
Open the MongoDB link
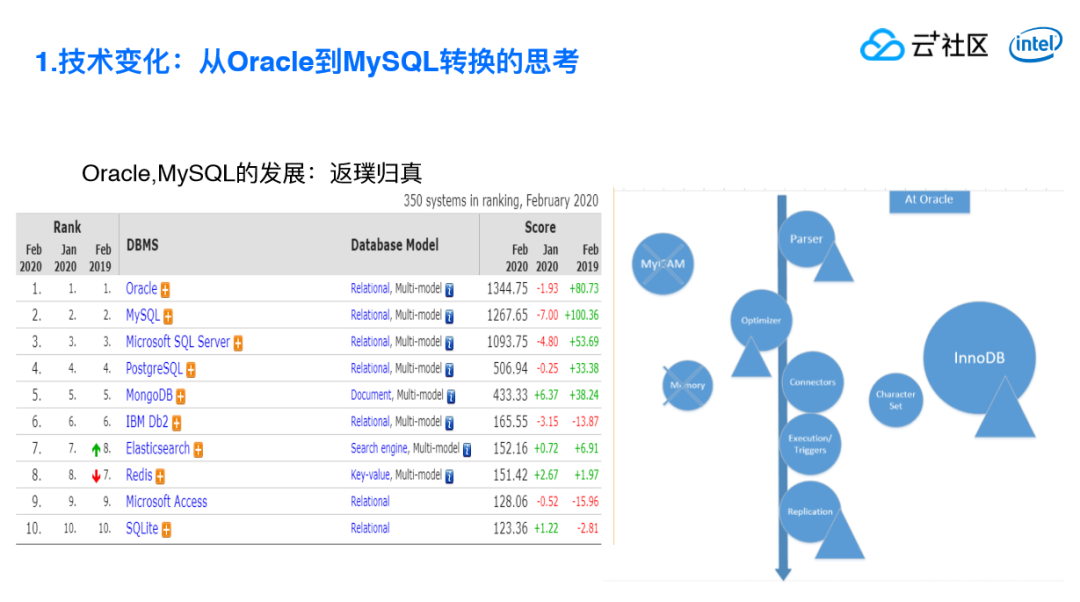click(x=149, y=395)
